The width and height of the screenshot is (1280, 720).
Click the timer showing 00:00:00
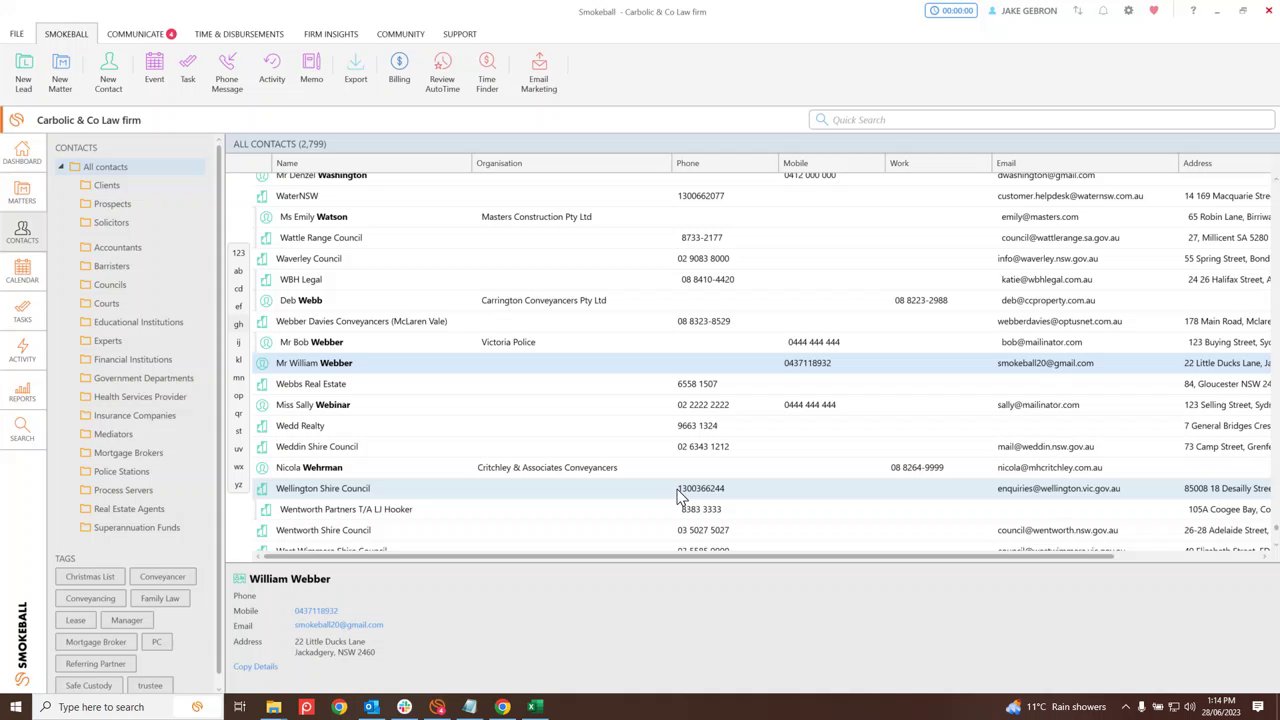click(950, 11)
